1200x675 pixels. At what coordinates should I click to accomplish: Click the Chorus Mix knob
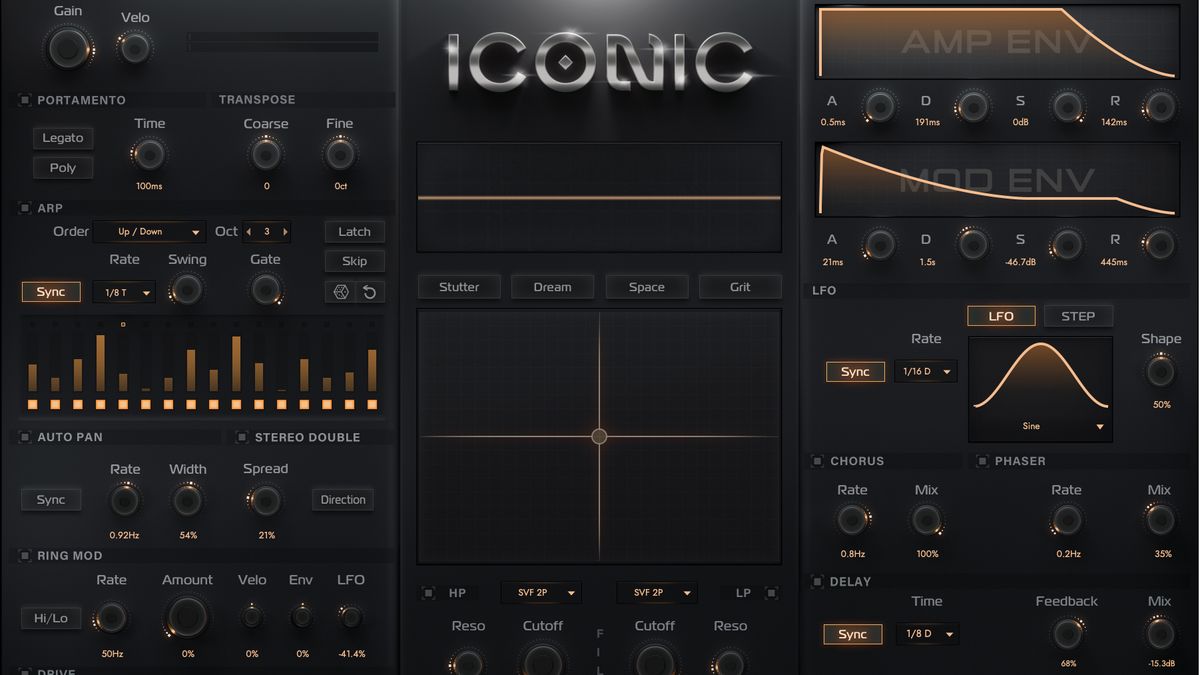[927, 520]
